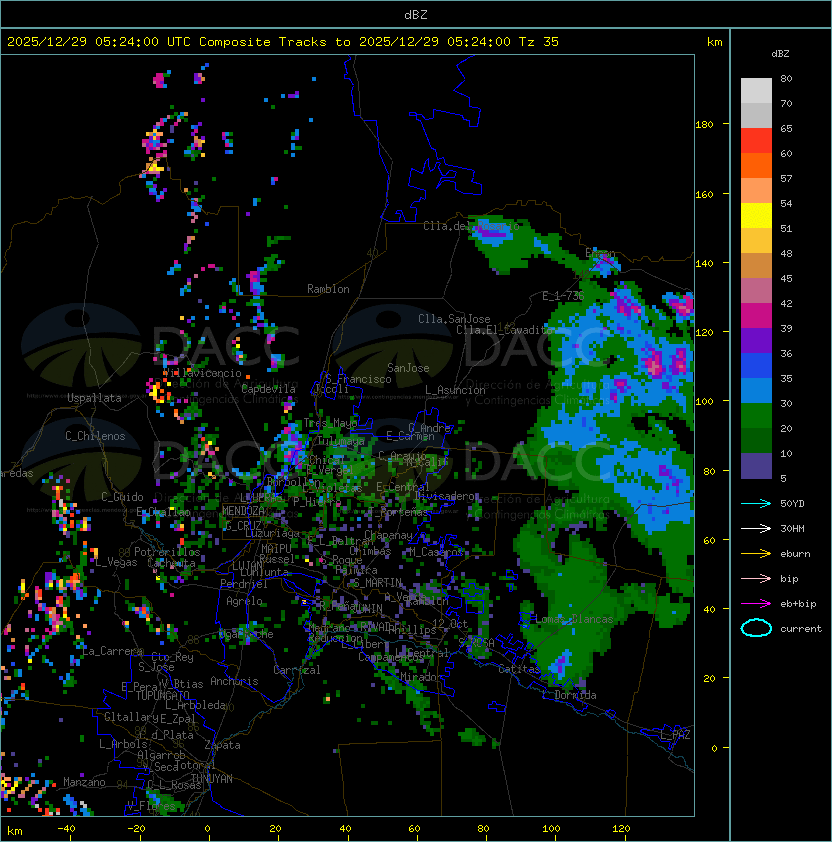The image size is (832, 842).
Task: Select the green 20-30 dBZ color swatch
Action: 756,416
